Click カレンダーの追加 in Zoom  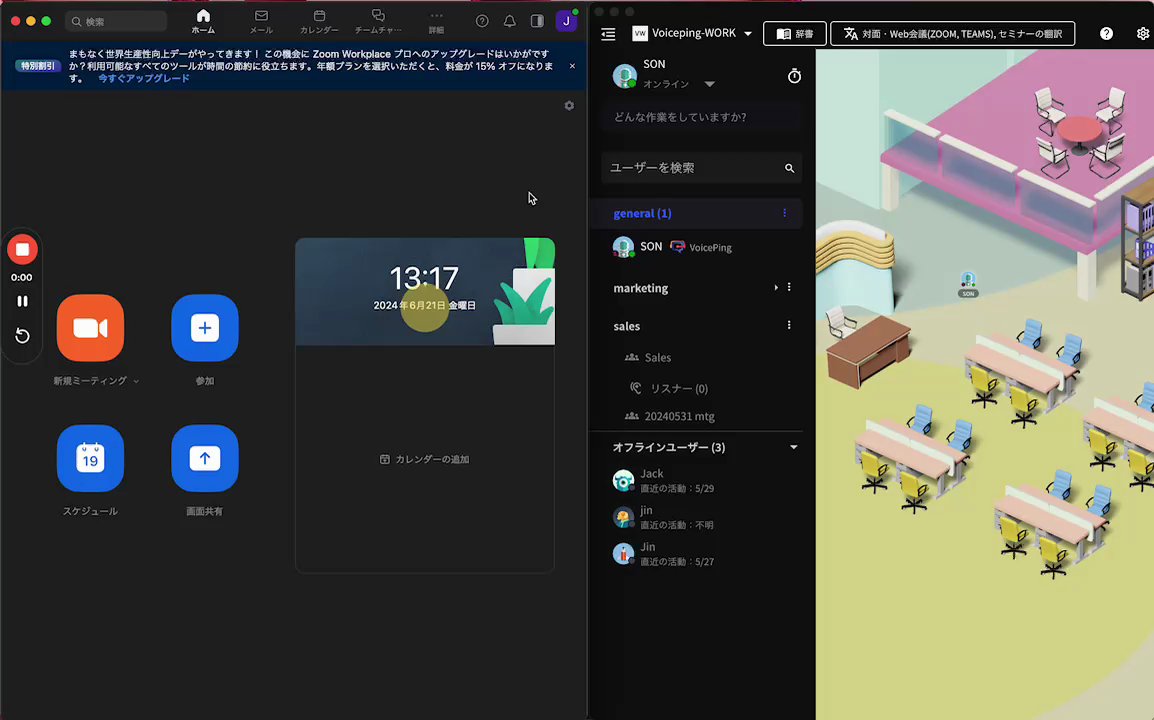pyautogui.click(x=425, y=459)
